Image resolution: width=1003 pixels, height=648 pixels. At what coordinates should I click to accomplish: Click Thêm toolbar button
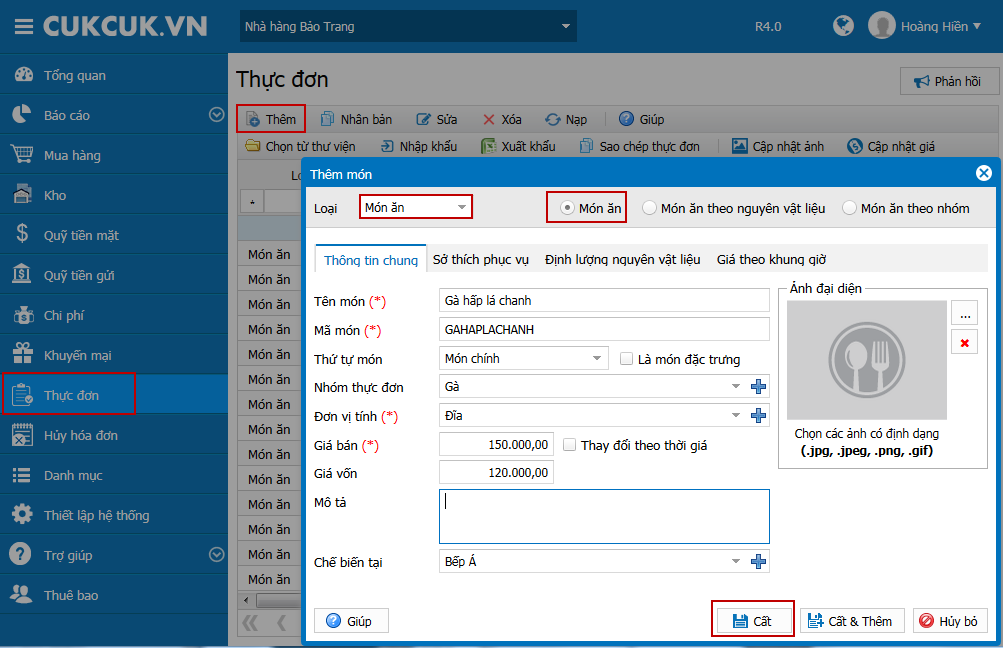click(271, 119)
